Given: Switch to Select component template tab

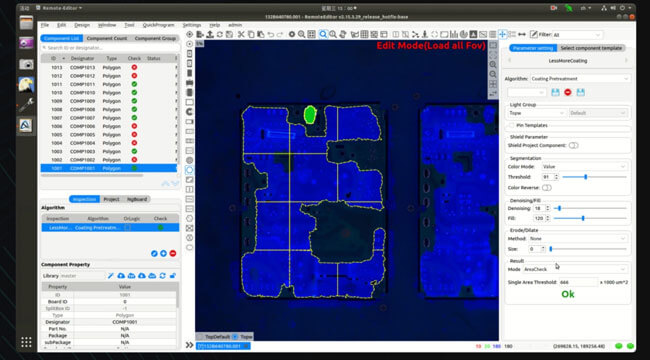Looking at the screenshot, I should click(591, 48).
